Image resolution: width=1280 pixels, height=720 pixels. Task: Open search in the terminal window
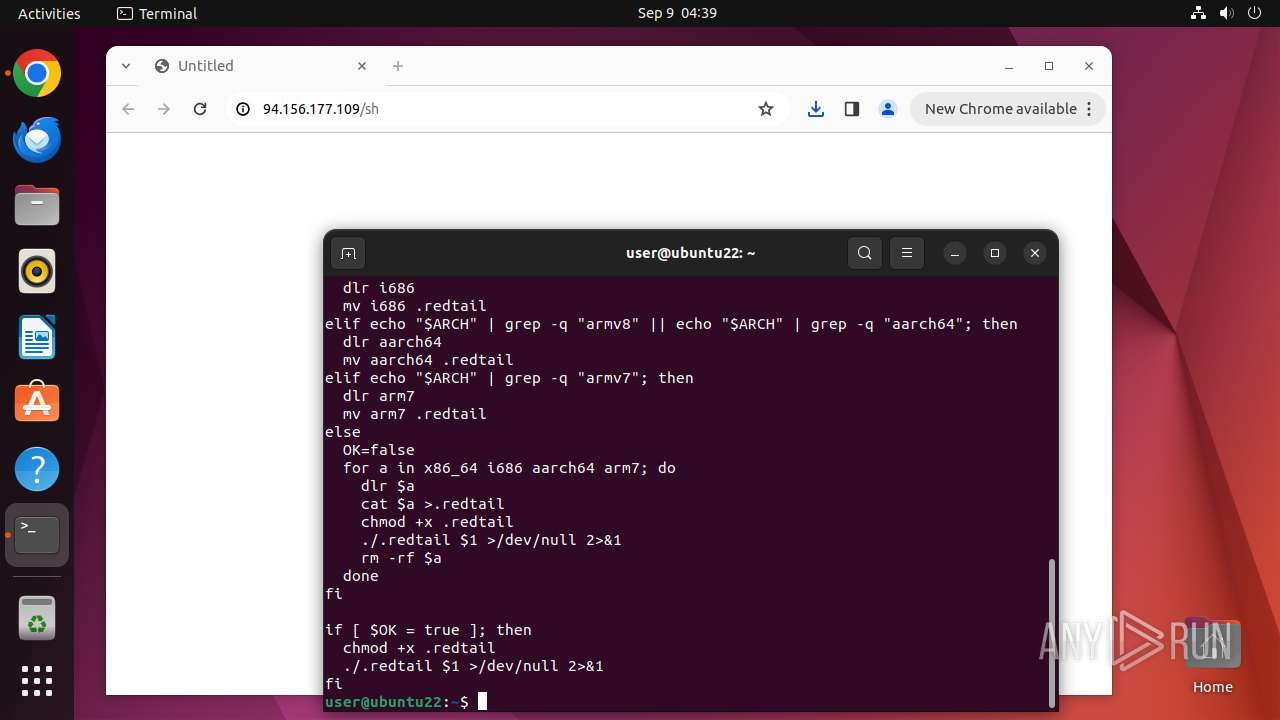[865, 253]
